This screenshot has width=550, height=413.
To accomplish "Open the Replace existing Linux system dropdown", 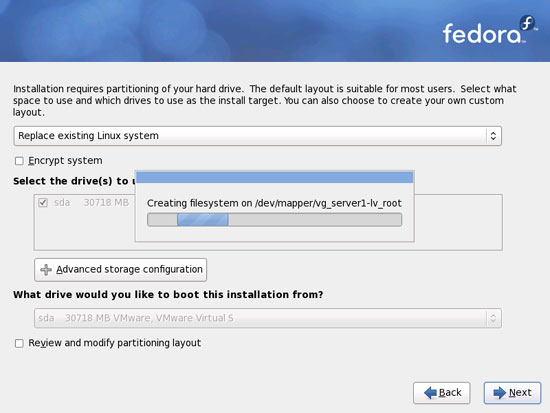I will tap(257, 136).
